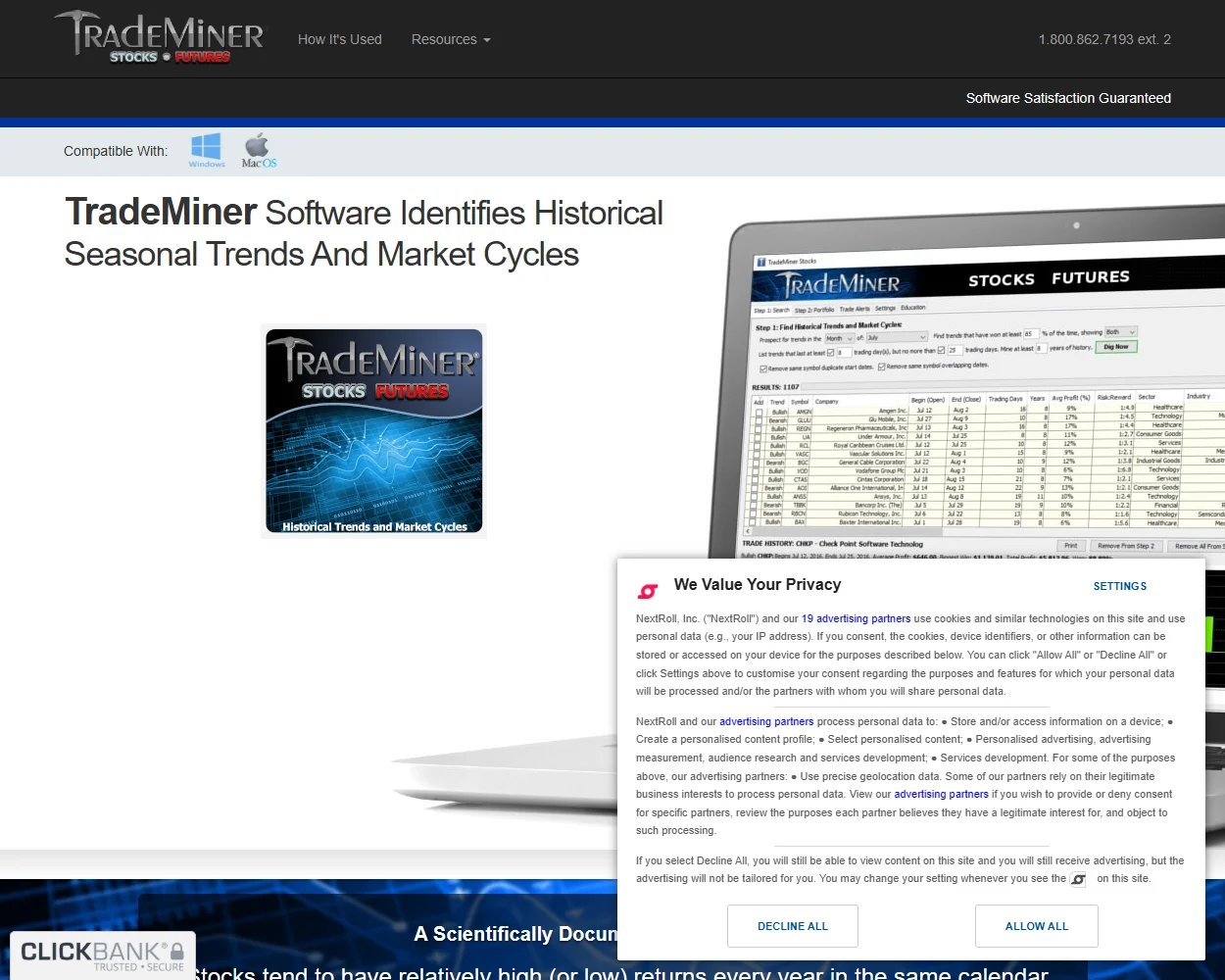Click the TradeMiner product box image
Screen dimensions: 1225x980
[x=374, y=431]
